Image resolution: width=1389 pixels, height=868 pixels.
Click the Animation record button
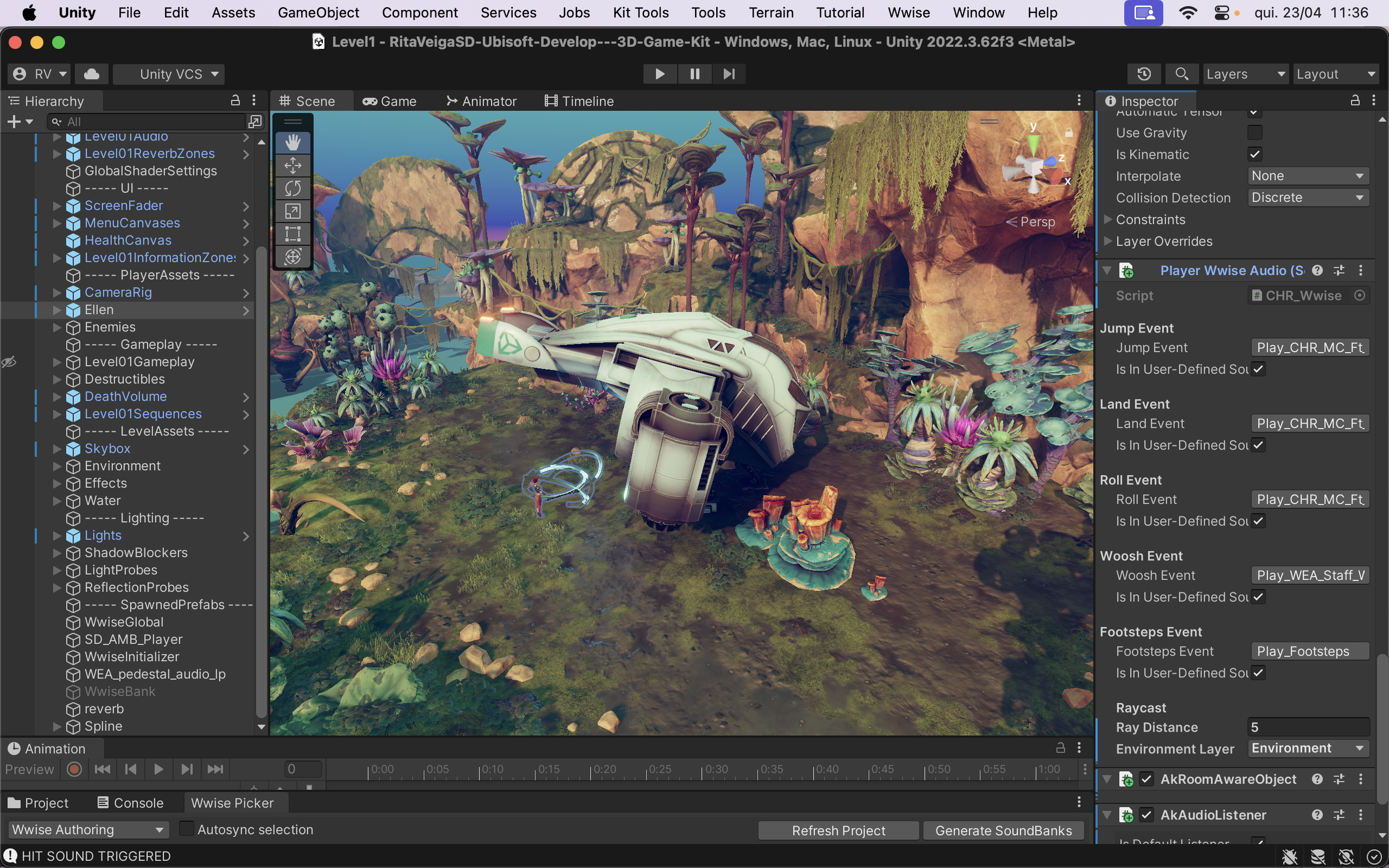74,769
